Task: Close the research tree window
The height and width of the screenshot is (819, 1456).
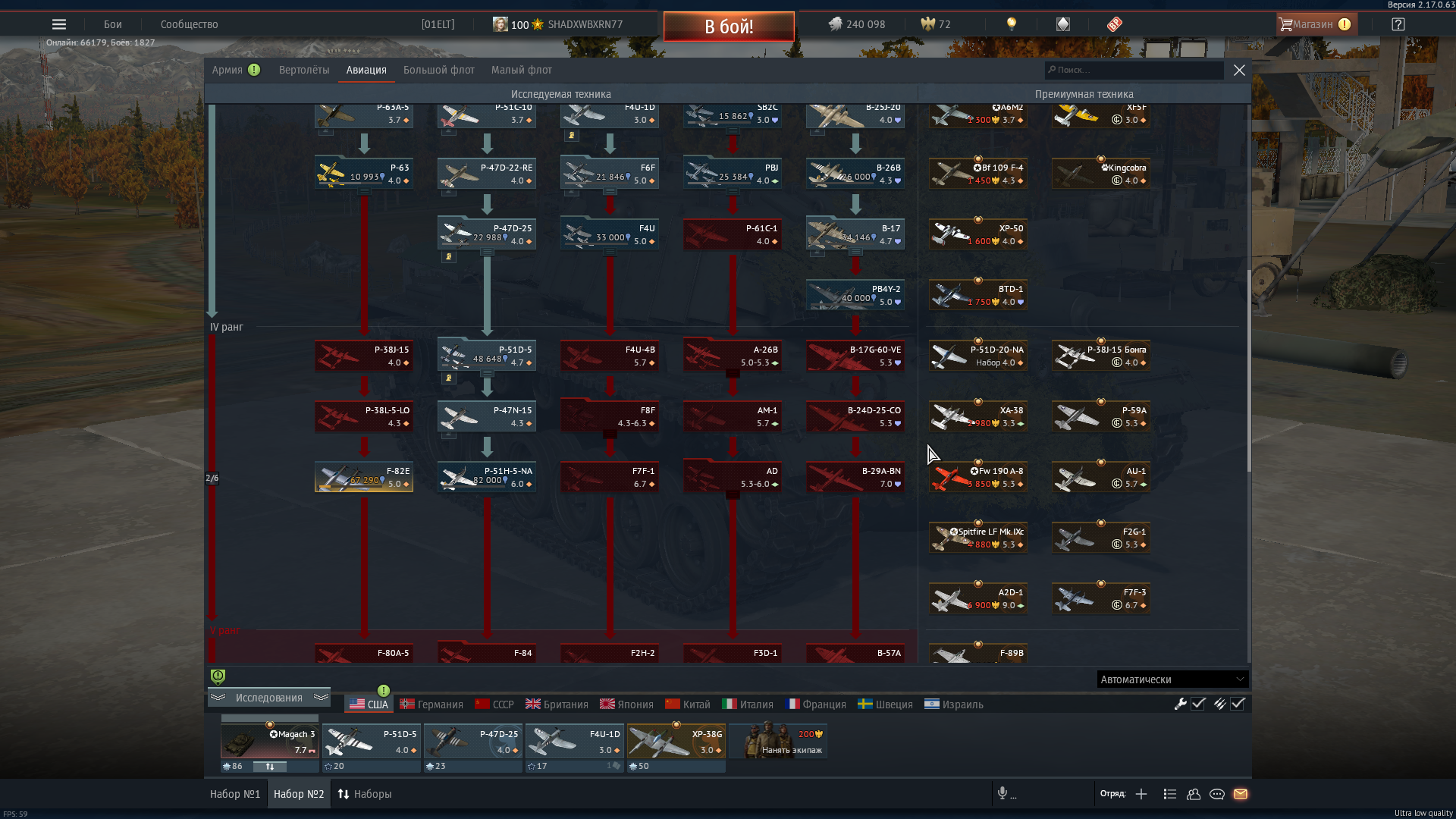Action: click(1239, 70)
